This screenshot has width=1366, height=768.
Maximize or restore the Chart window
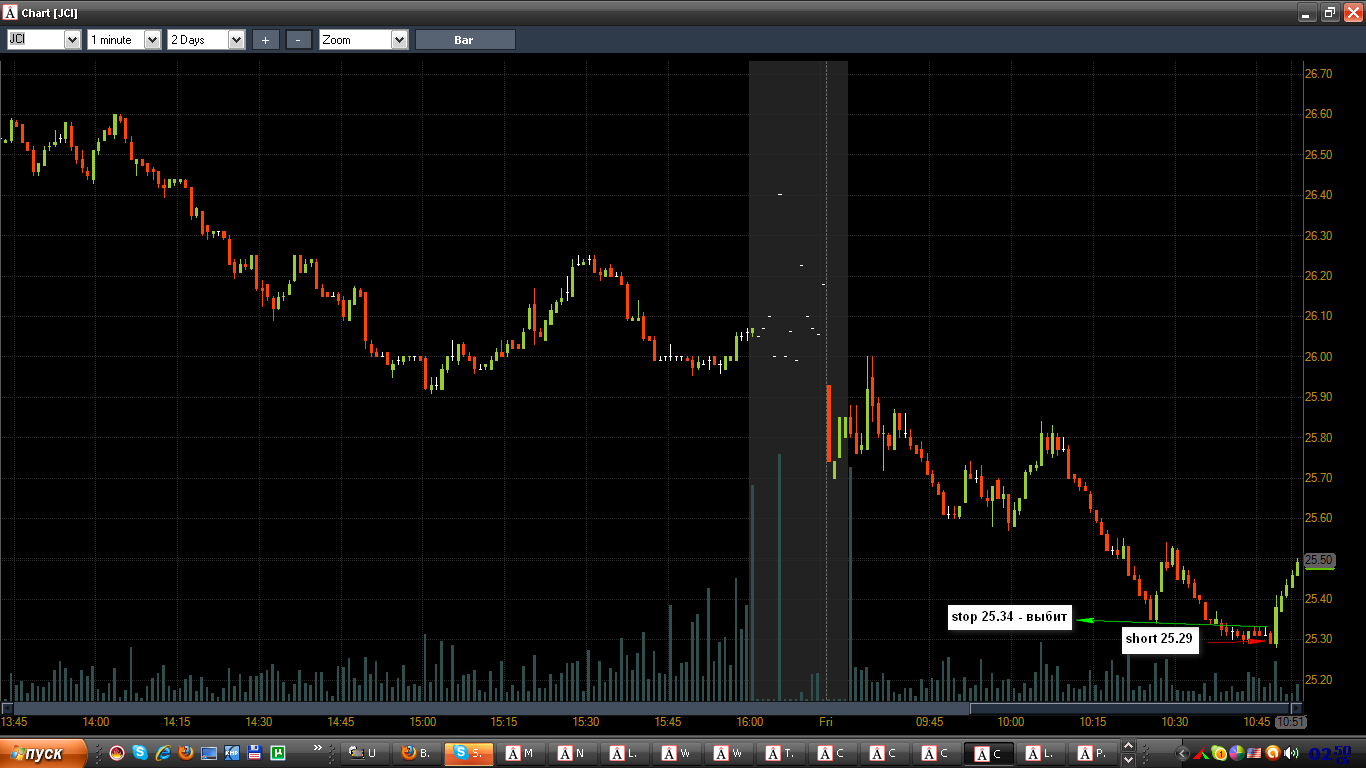coord(1329,12)
